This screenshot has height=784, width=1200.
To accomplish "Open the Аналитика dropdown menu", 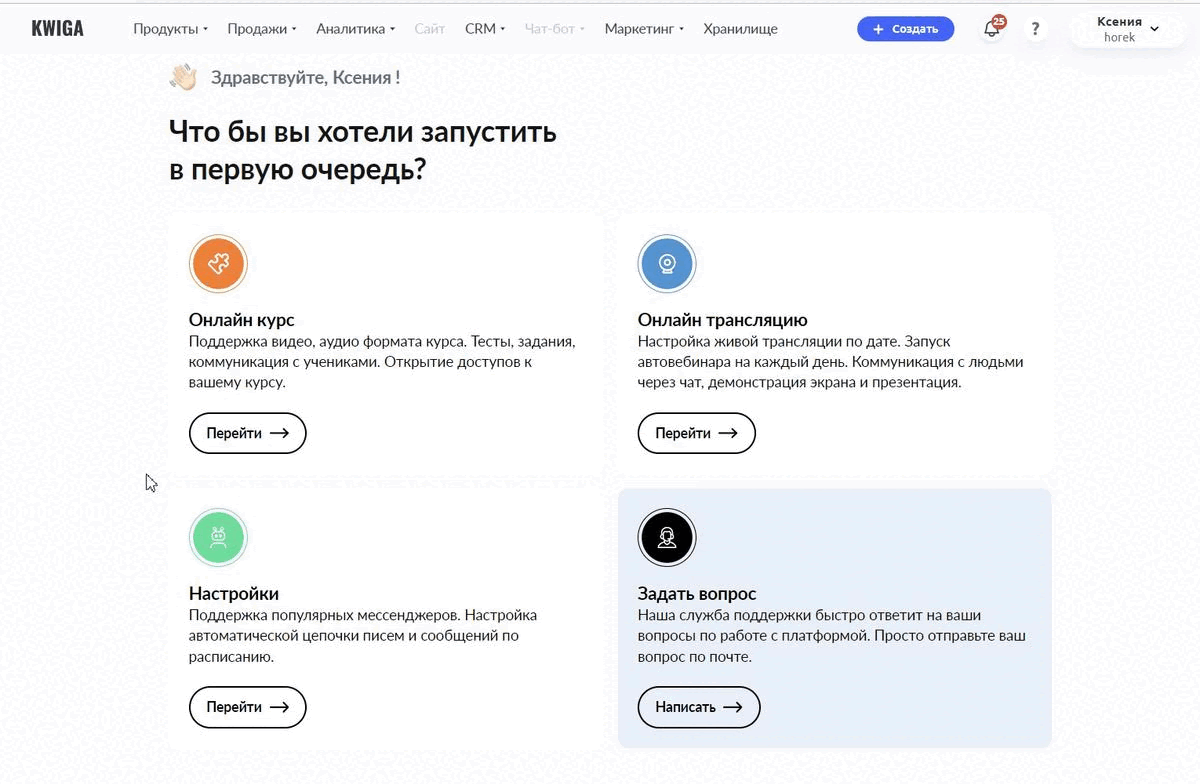I will tap(355, 29).
